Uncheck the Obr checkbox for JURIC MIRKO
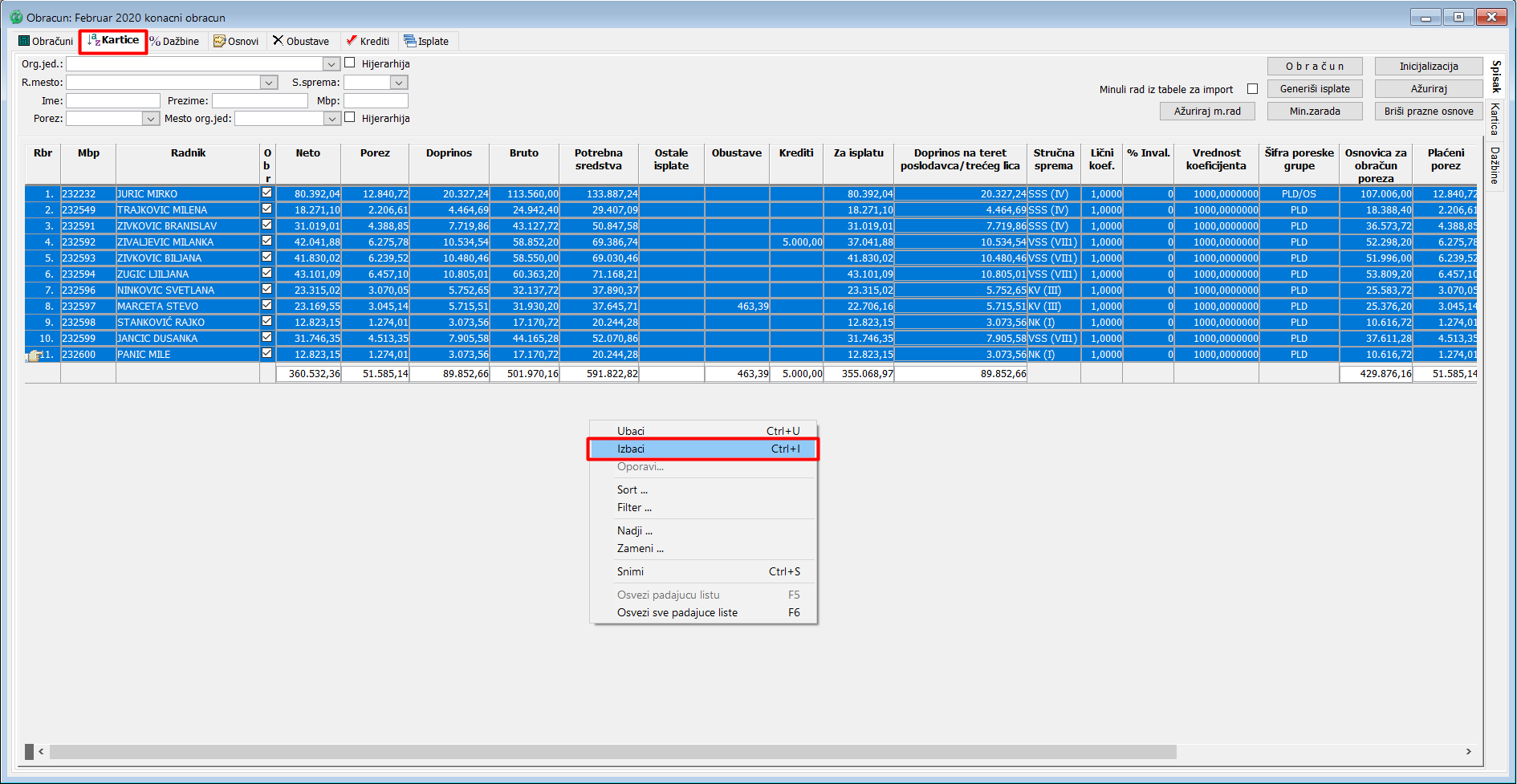This screenshot has height=784, width=1517. tap(266, 193)
